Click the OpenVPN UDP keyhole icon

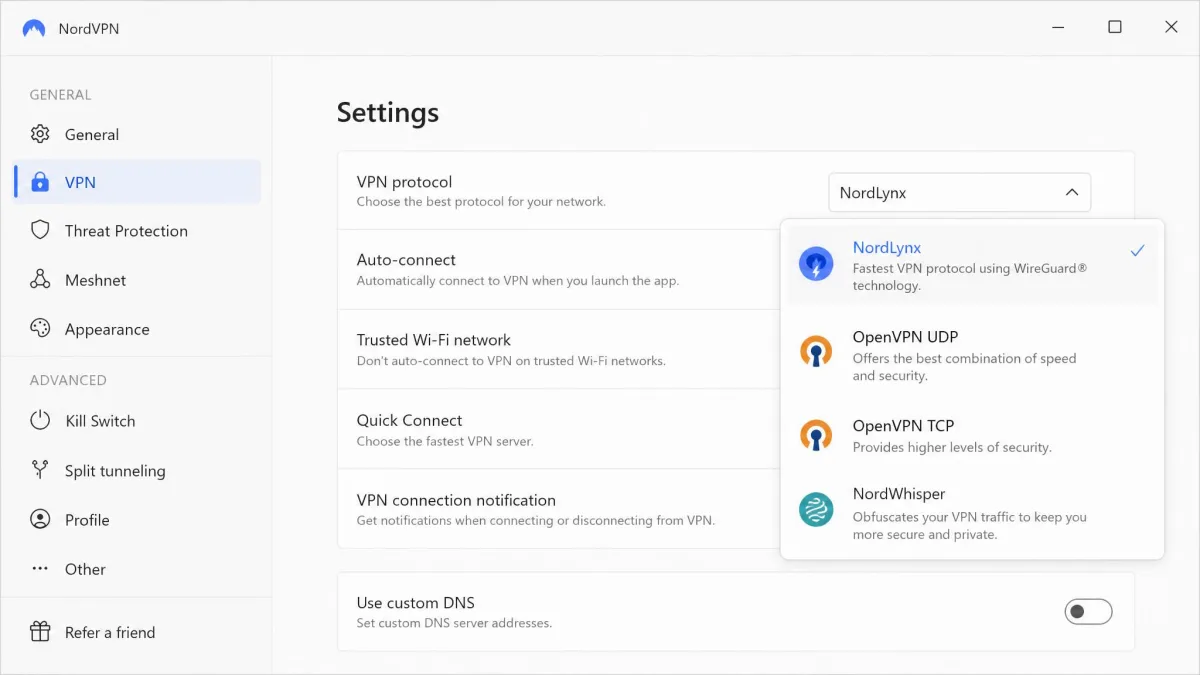pos(816,351)
